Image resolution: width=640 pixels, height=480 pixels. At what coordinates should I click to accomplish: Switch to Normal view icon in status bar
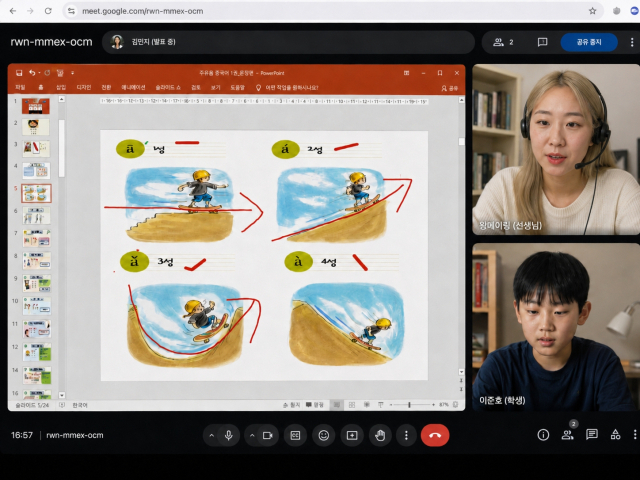point(337,405)
